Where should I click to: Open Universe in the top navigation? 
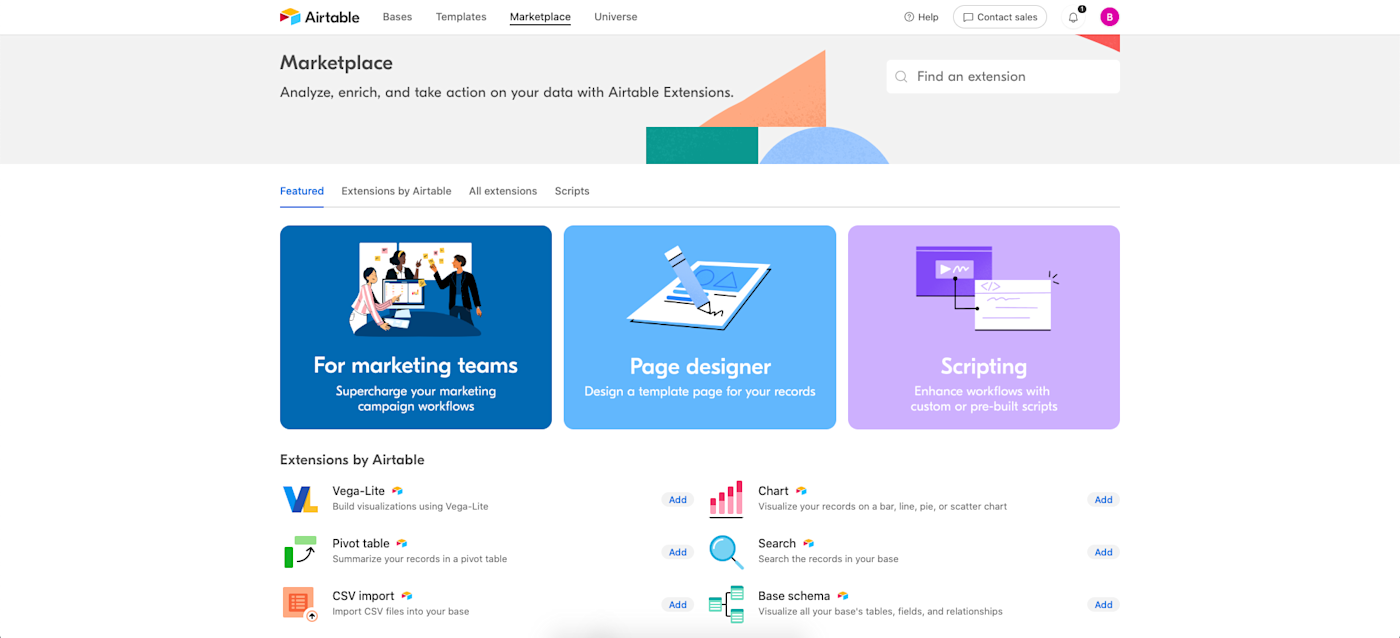tap(616, 17)
